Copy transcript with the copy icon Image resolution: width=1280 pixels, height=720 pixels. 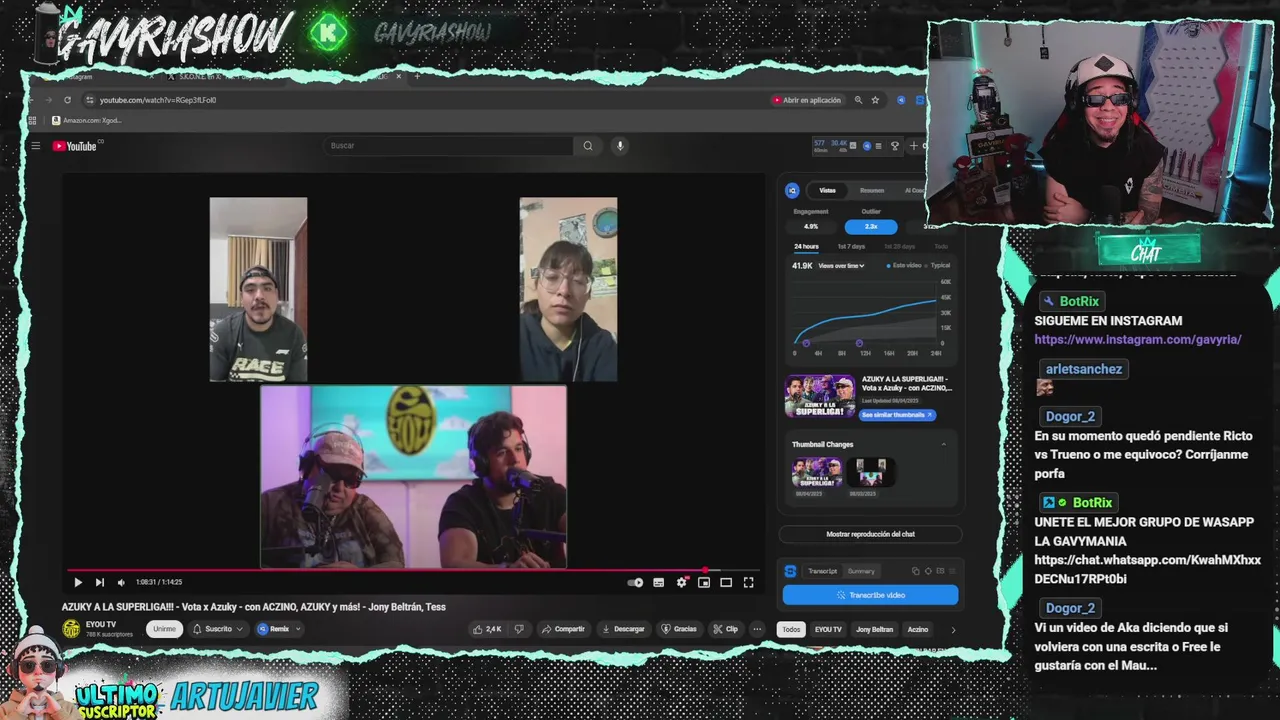coord(915,571)
